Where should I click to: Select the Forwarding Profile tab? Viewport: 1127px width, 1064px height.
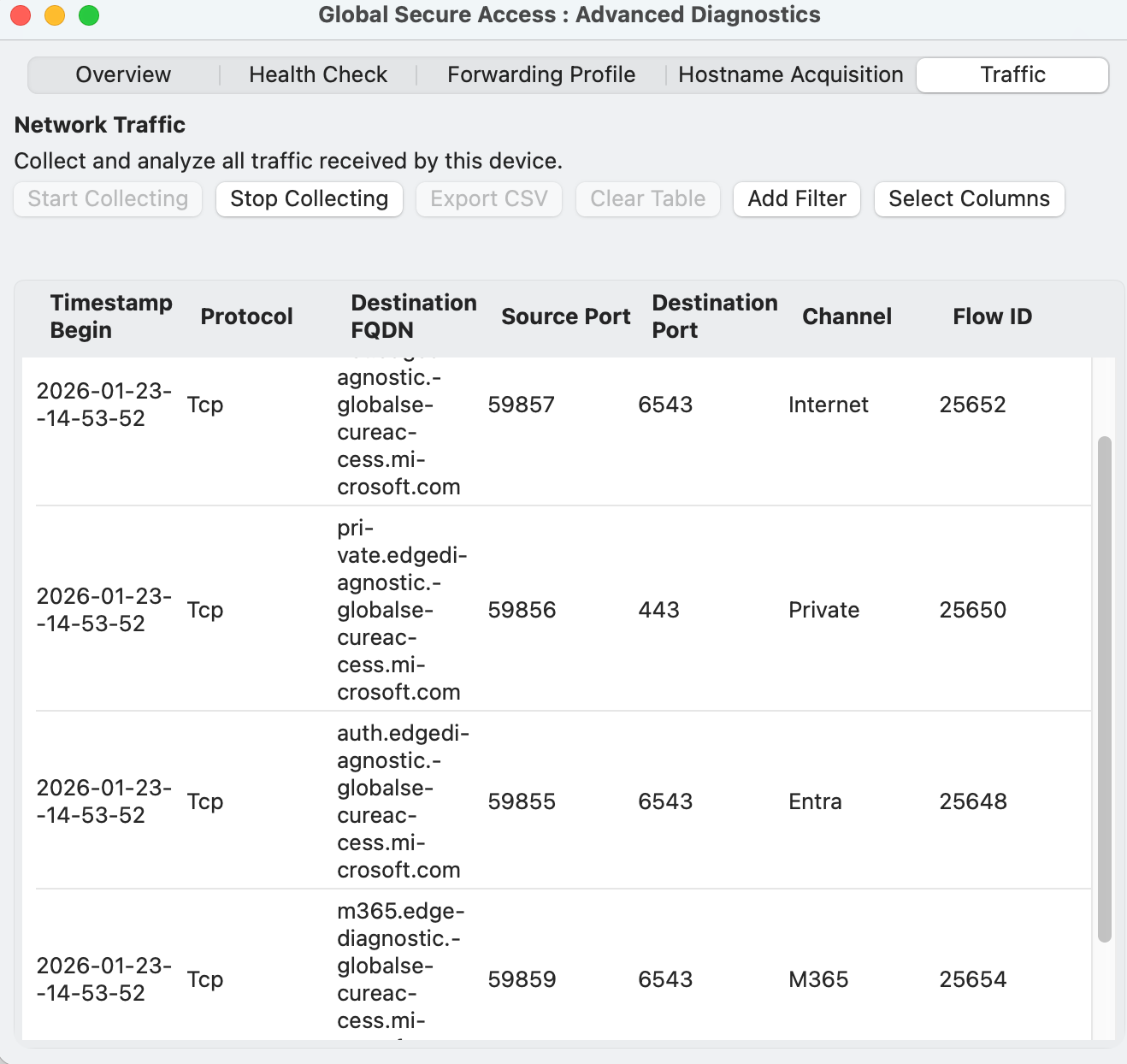[540, 75]
